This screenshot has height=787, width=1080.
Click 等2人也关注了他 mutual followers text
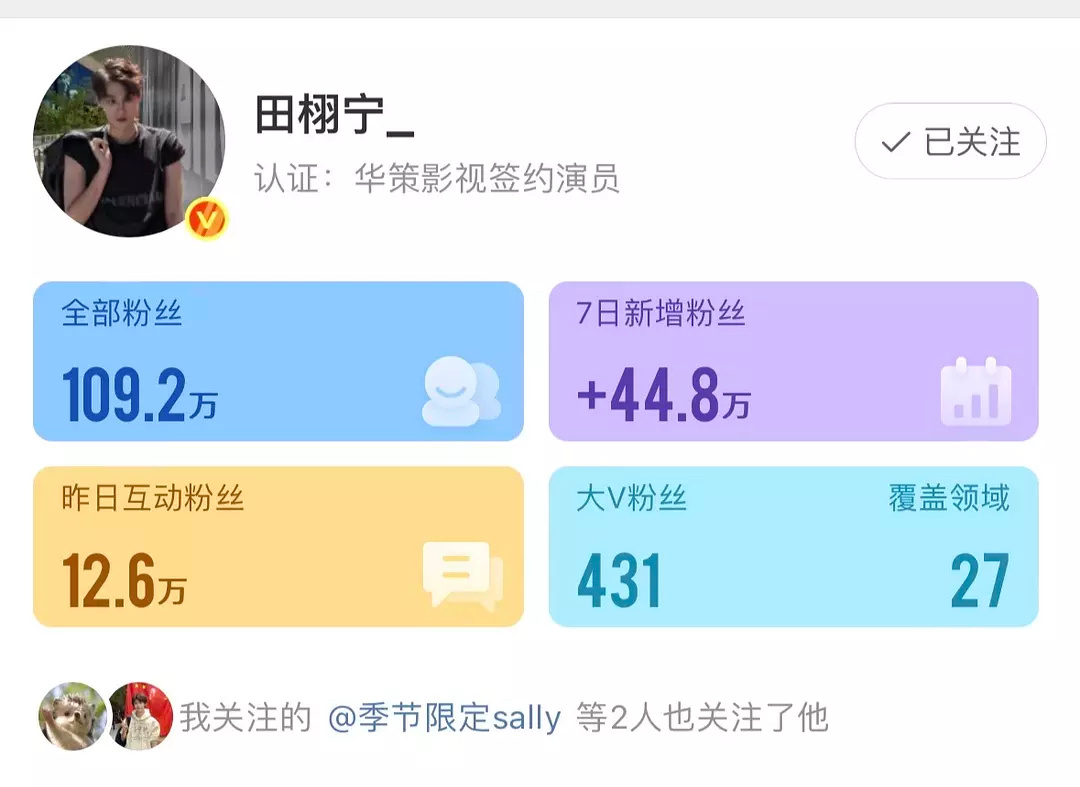click(x=701, y=717)
